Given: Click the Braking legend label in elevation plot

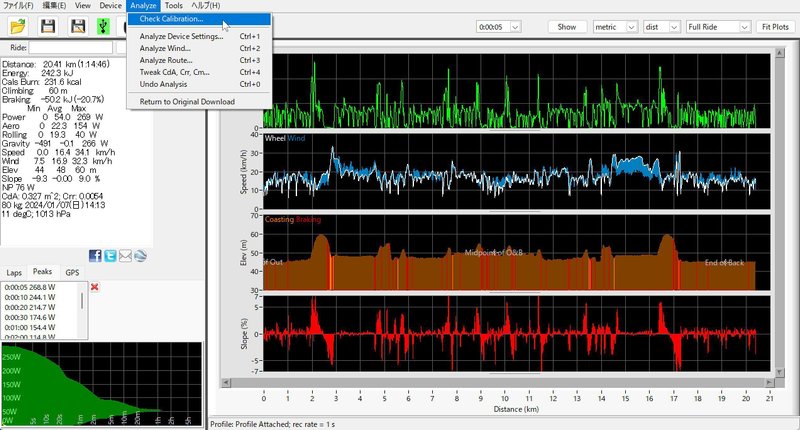Looking at the screenshot, I should [x=308, y=219].
